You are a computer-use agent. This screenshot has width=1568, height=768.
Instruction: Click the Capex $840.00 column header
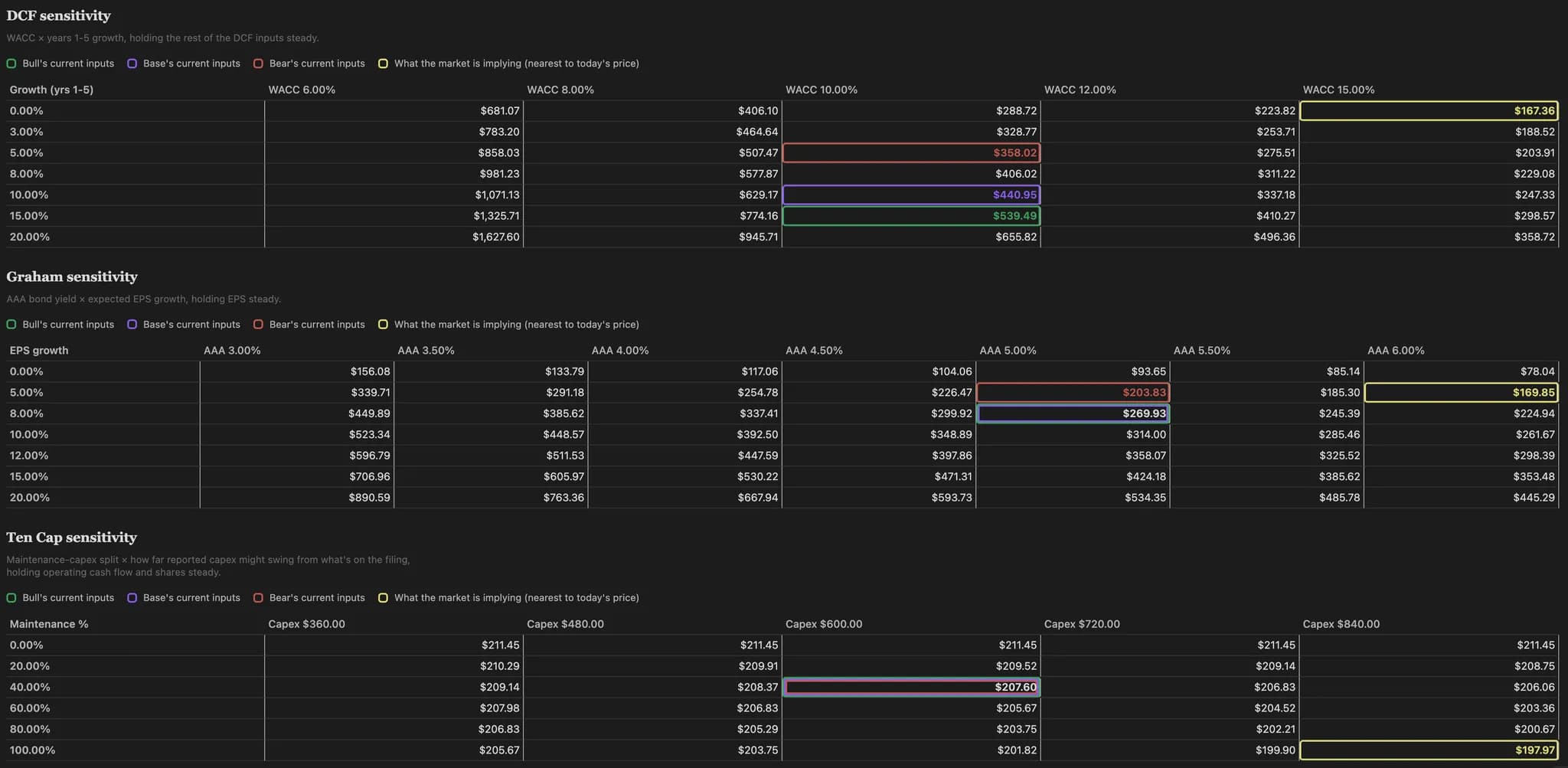coord(1341,624)
